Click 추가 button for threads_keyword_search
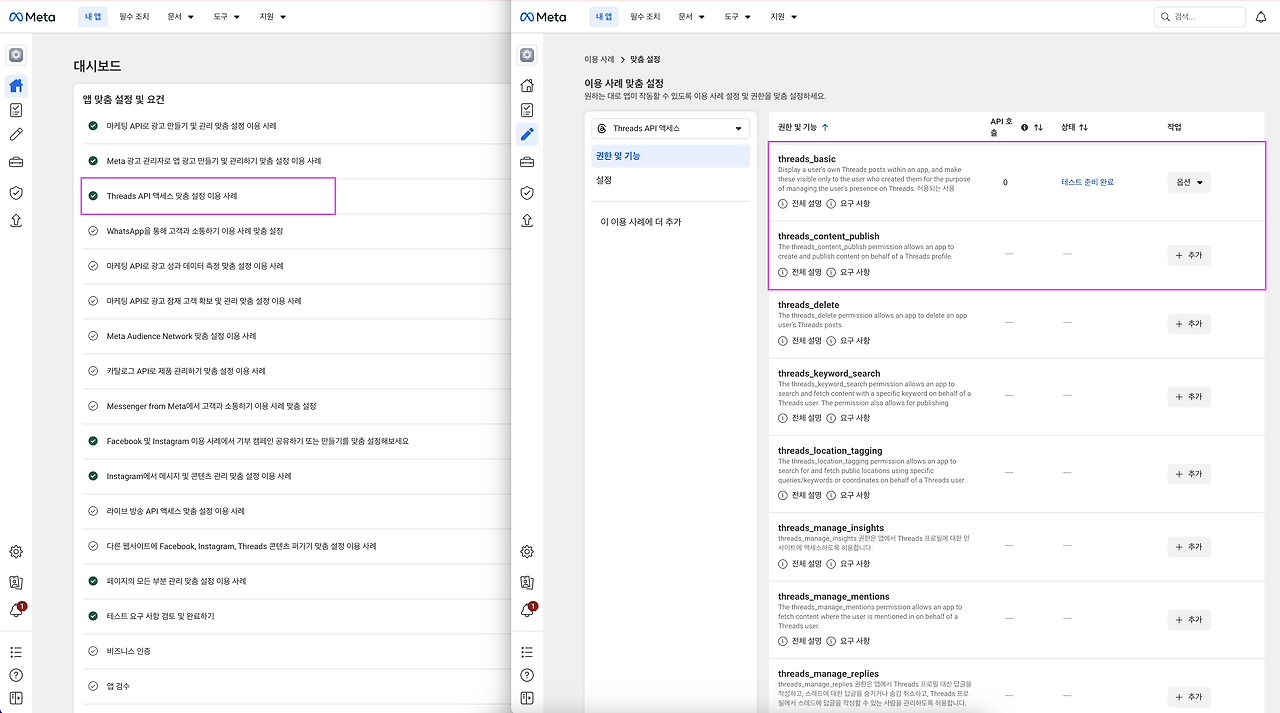The image size is (1280, 713). (1189, 397)
